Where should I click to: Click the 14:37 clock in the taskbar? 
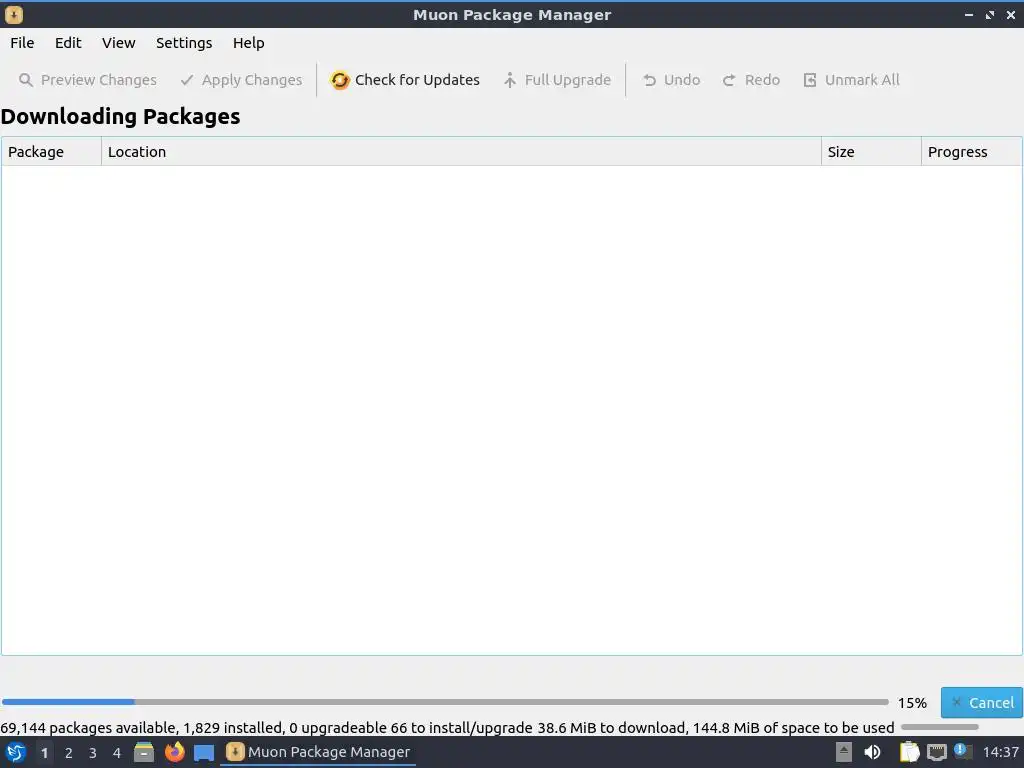coord(1000,752)
